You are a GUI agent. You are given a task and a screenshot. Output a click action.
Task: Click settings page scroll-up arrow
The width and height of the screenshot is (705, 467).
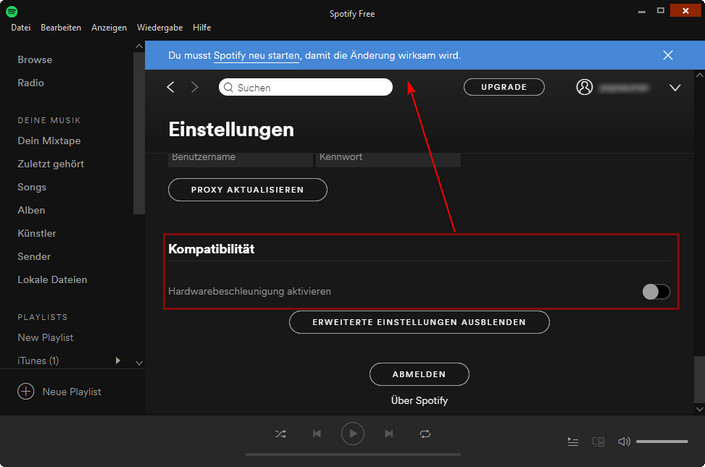click(699, 76)
